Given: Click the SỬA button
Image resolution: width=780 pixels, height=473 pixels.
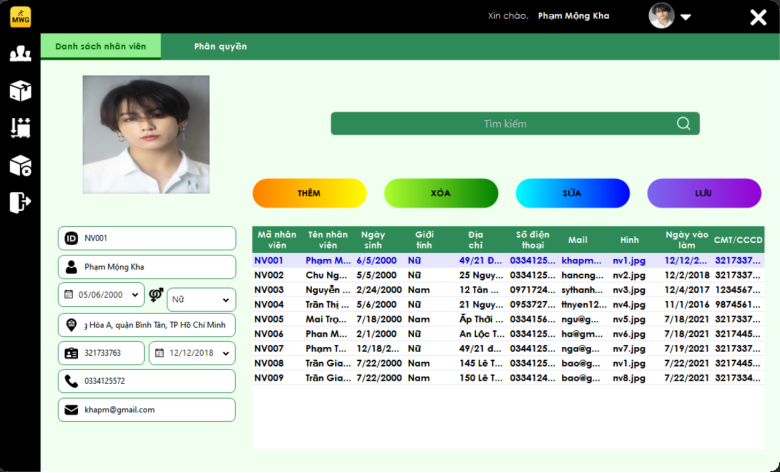Looking at the screenshot, I should click(x=573, y=193).
